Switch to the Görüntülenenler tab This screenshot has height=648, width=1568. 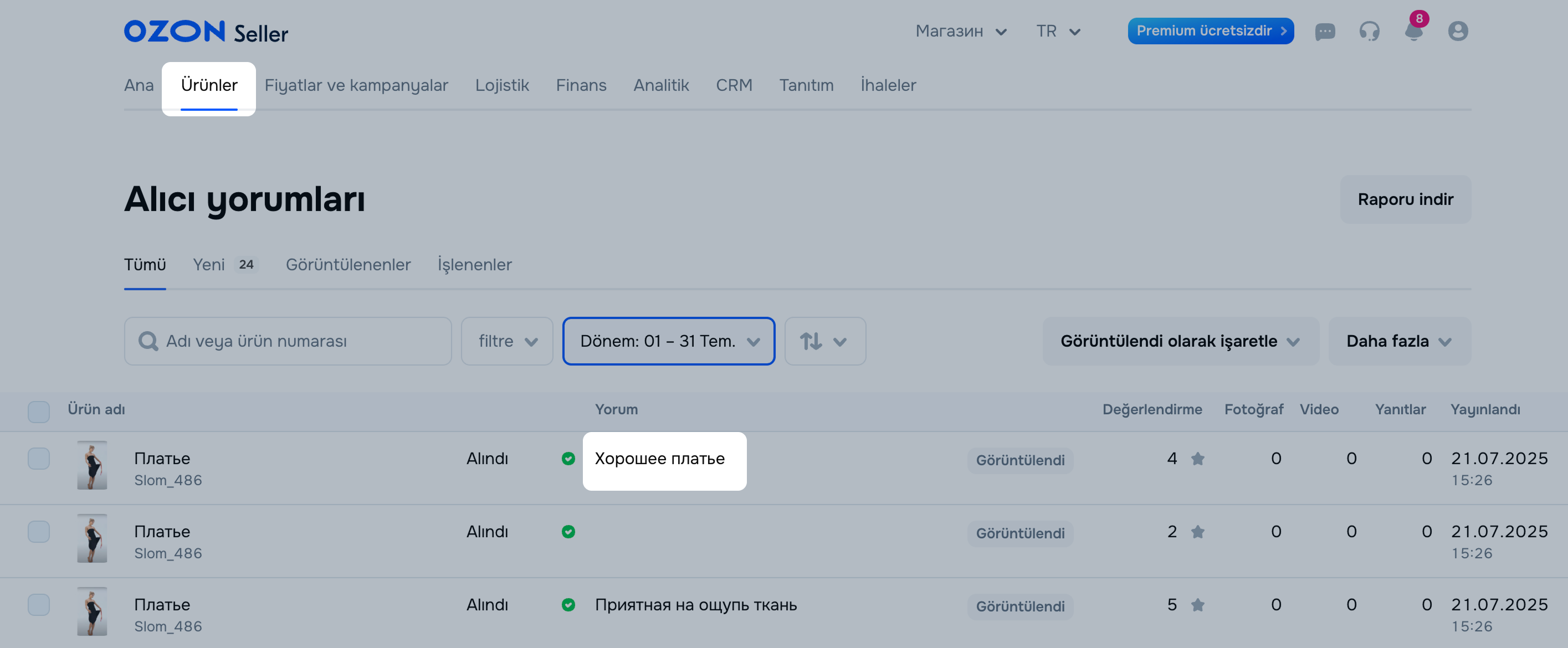point(348,265)
